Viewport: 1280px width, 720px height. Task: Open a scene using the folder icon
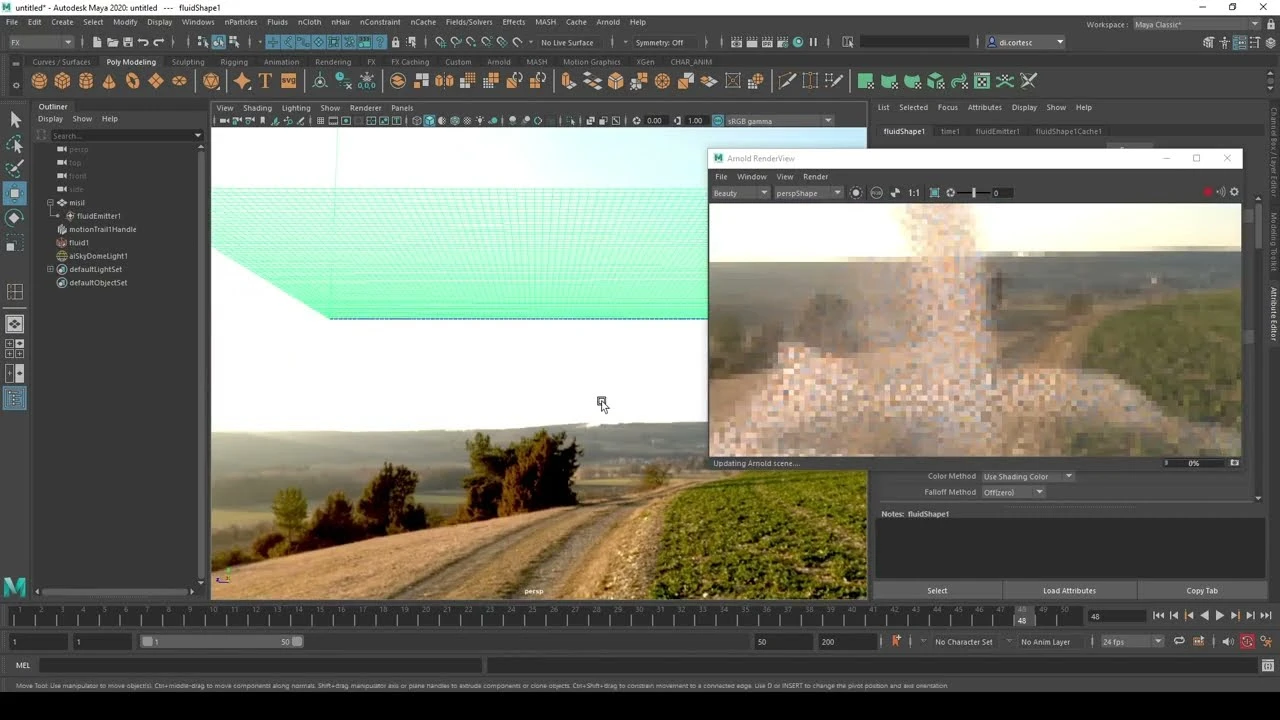(x=112, y=42)
